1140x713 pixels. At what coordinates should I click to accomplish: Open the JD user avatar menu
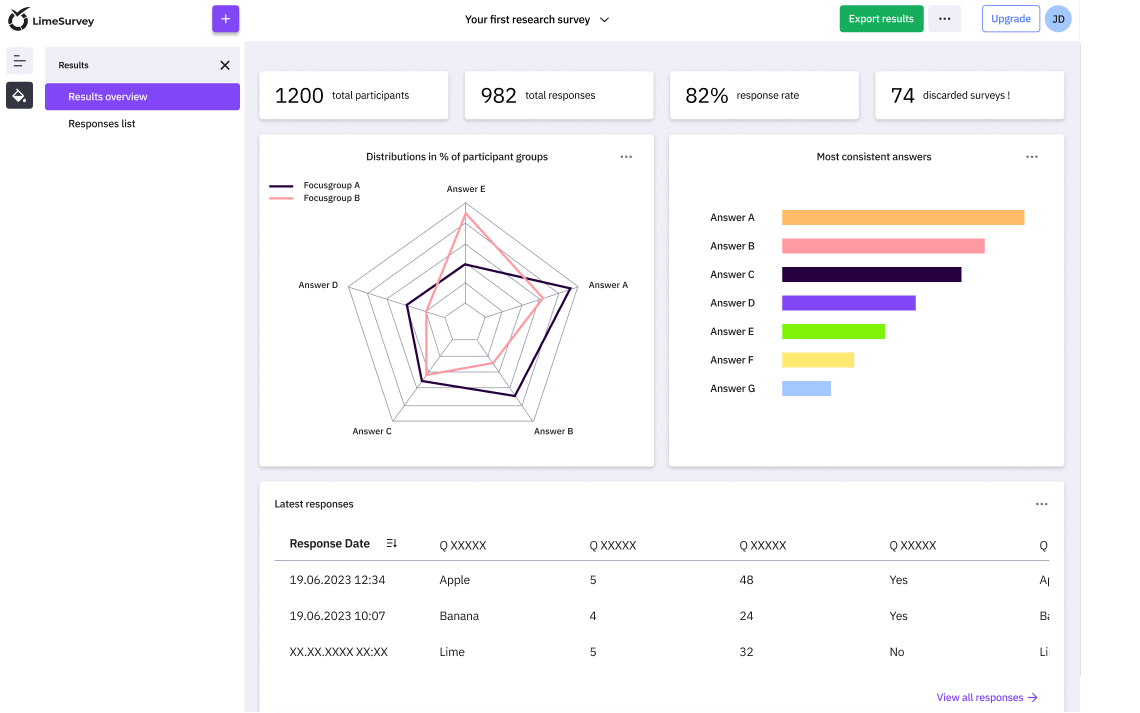1058,18
